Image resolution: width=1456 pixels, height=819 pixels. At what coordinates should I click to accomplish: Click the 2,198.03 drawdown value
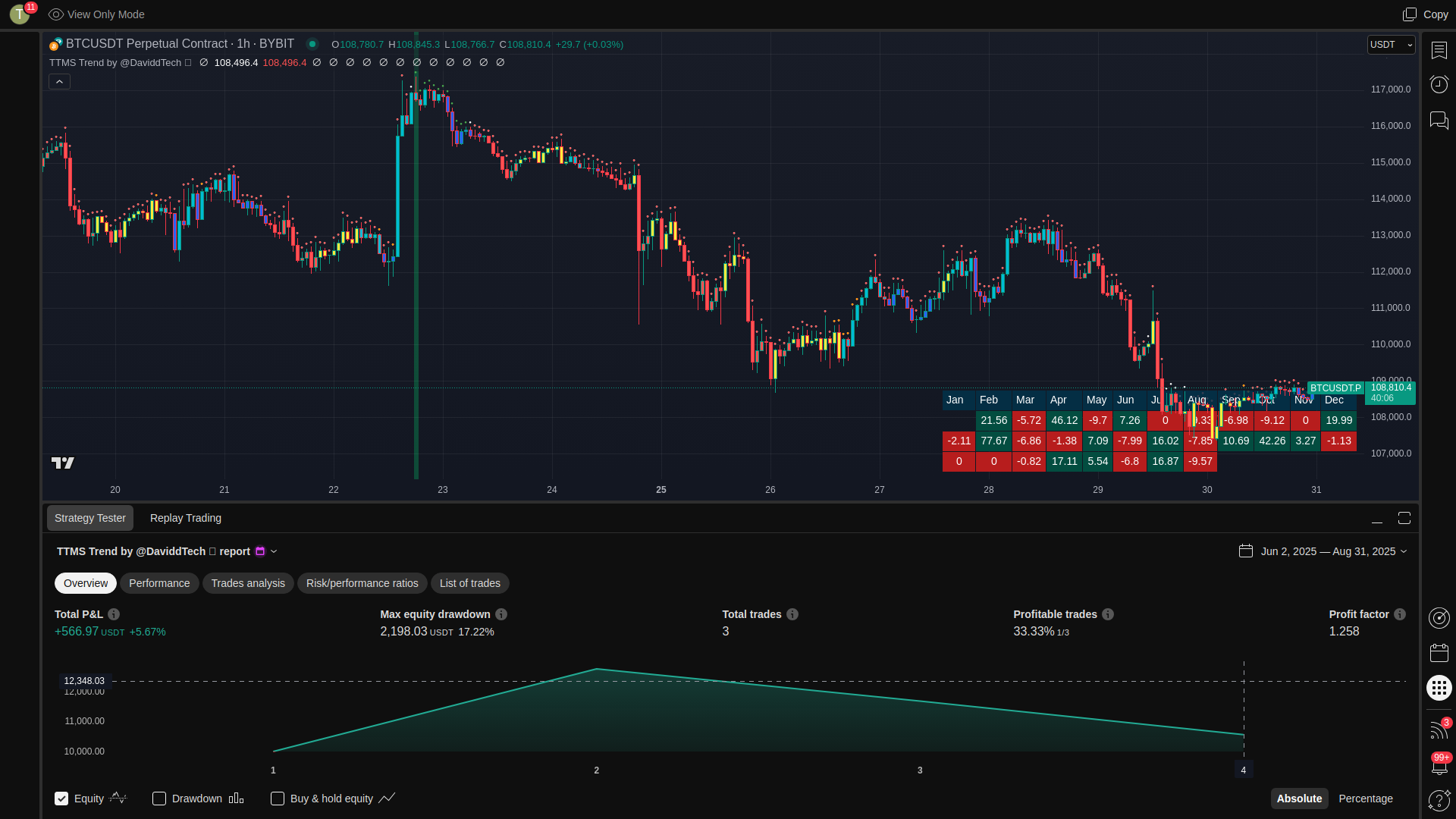(x=403, y=632)
